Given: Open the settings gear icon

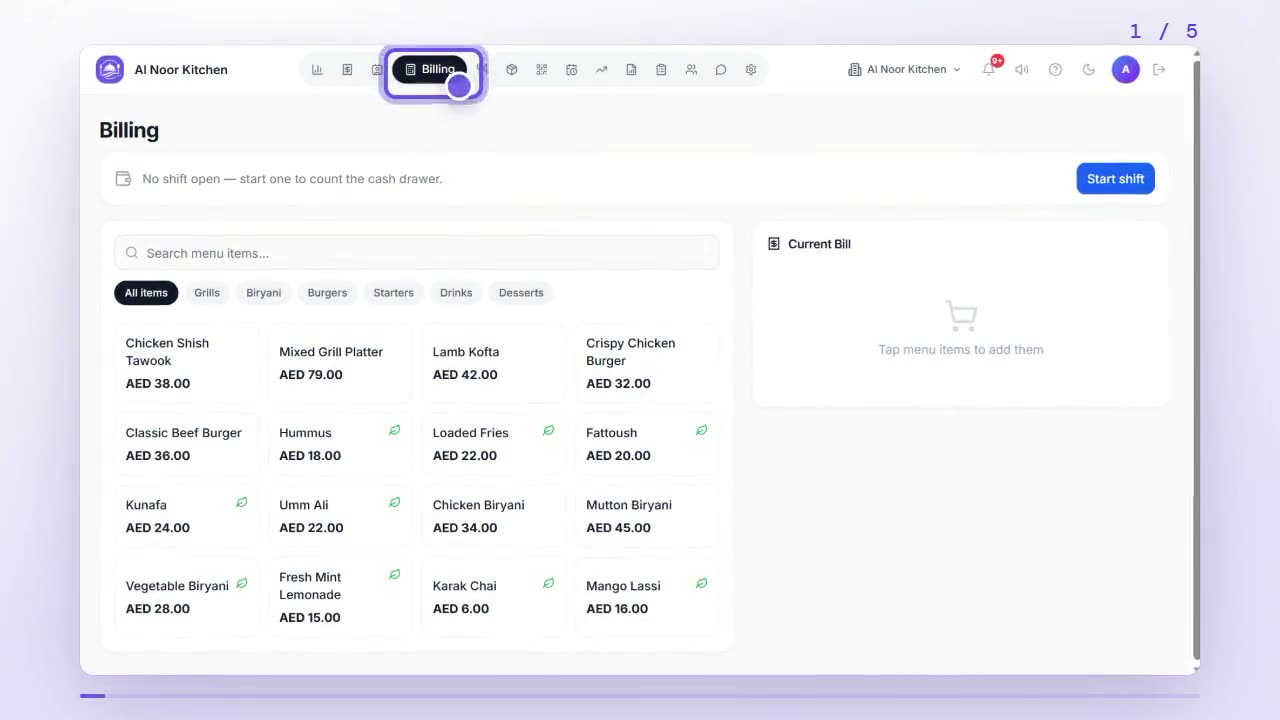Looking at the screenshot, I should pos(751,70).
